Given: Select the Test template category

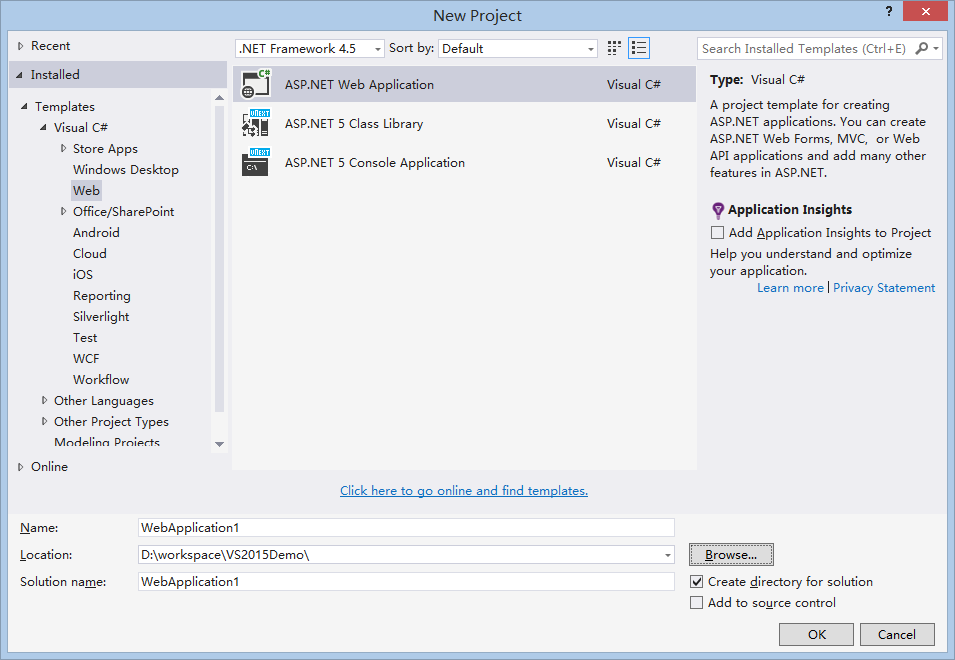Looking at the screenshot, I should [x=85, y=338].
